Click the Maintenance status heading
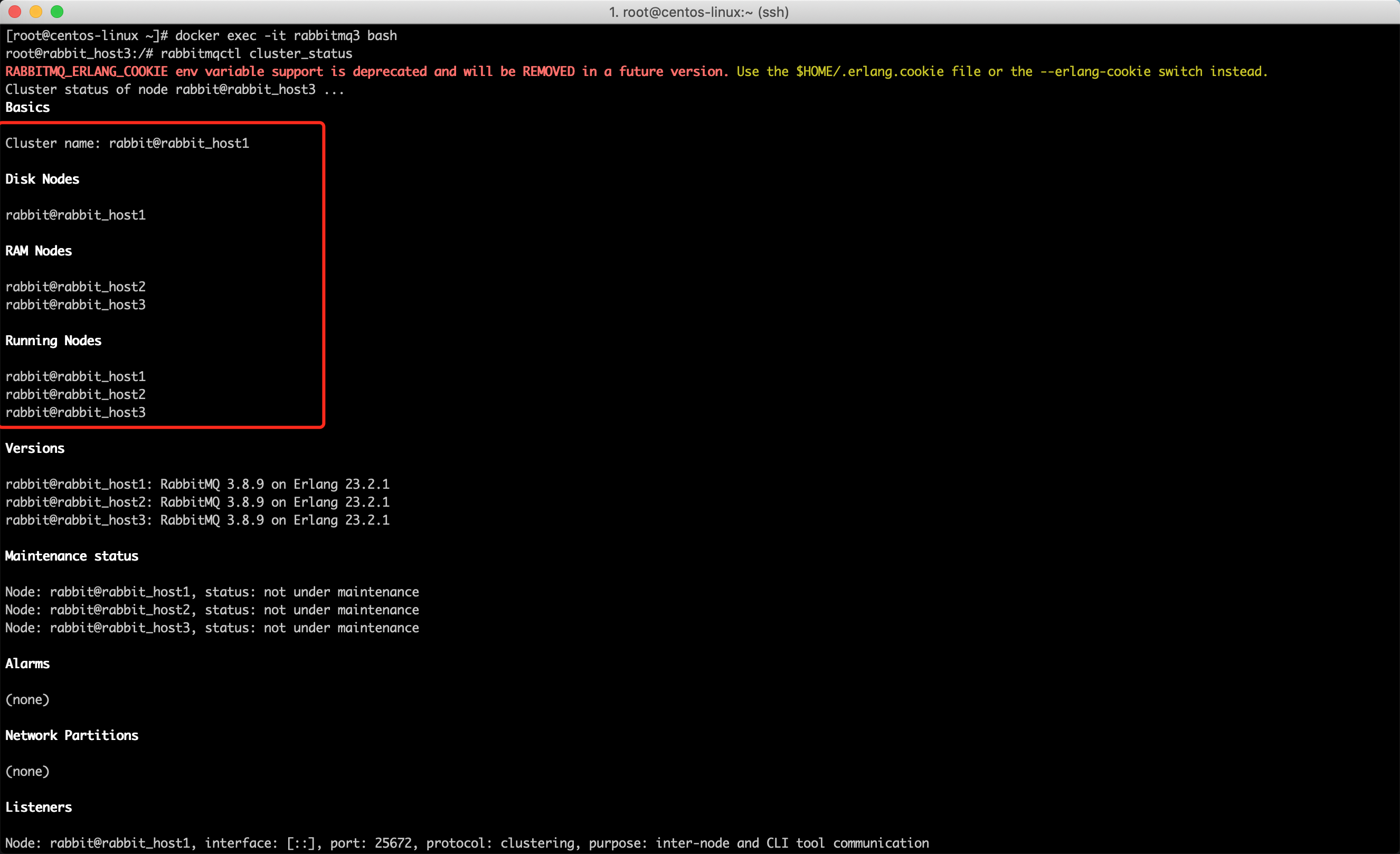1400x854 pixels. pos(72,556)
